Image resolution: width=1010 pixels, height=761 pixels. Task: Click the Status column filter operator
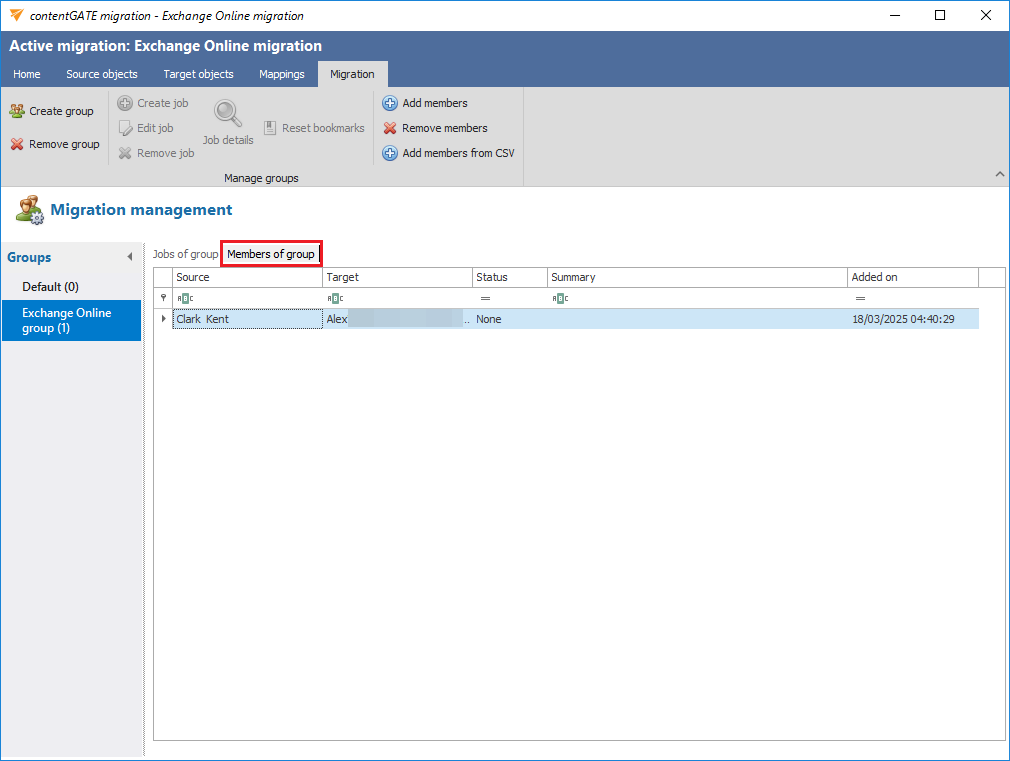tap(485, 298)
